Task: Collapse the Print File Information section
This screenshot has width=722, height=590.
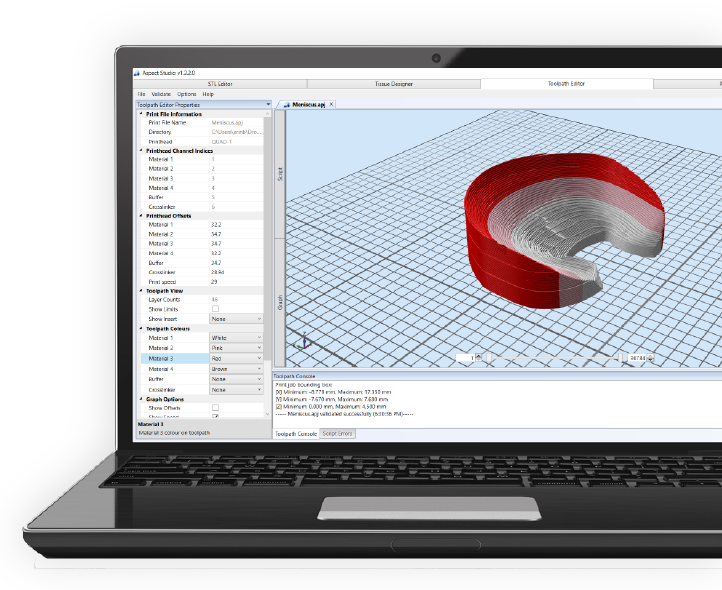Action: [141, 114]
